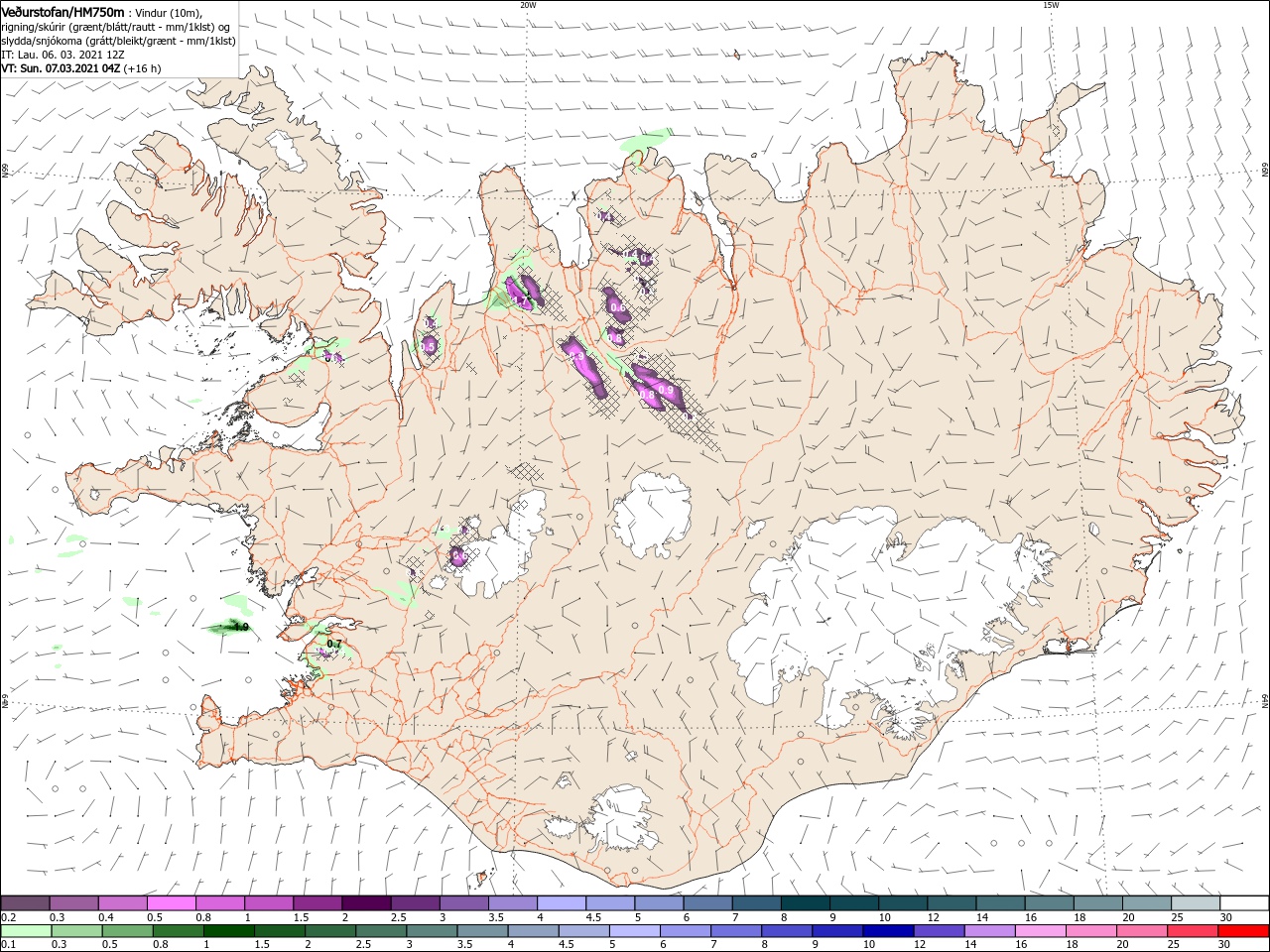Pick lower-row swatch between 20 and 25

coord(1142,931)
